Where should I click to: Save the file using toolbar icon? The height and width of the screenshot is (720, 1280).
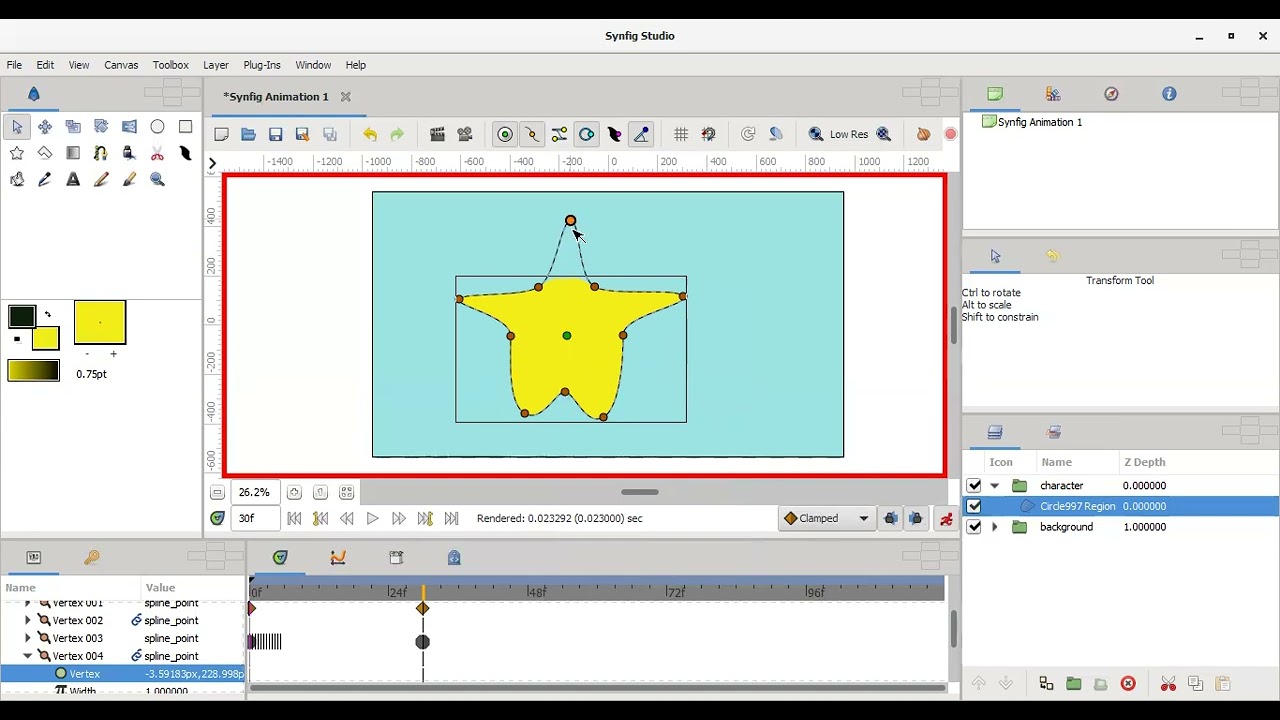point(275,134)
